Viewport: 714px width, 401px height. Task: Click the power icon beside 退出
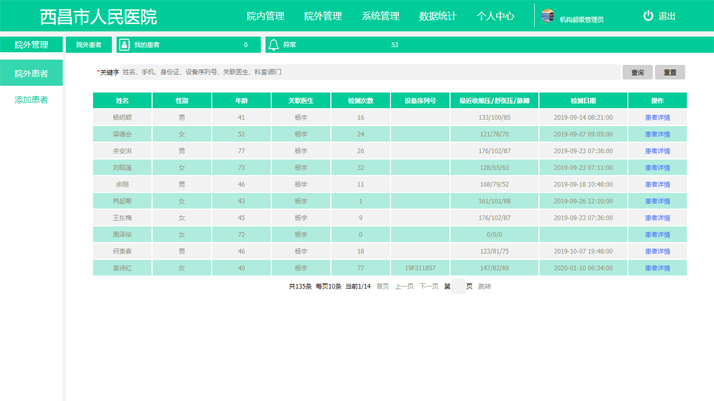pos(648,16)
